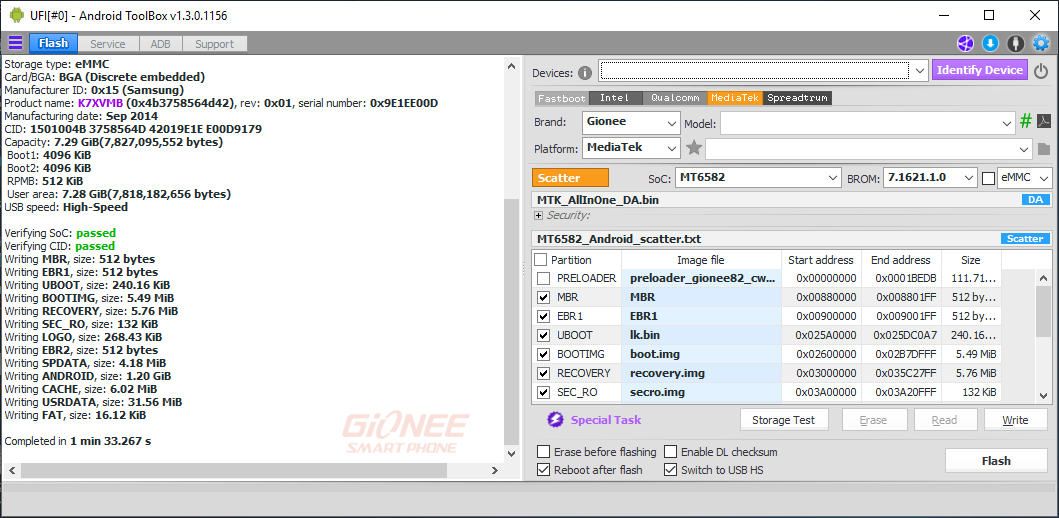Switch to the Flash tab
The image size is (1059, 518).
tap(53, 43)
